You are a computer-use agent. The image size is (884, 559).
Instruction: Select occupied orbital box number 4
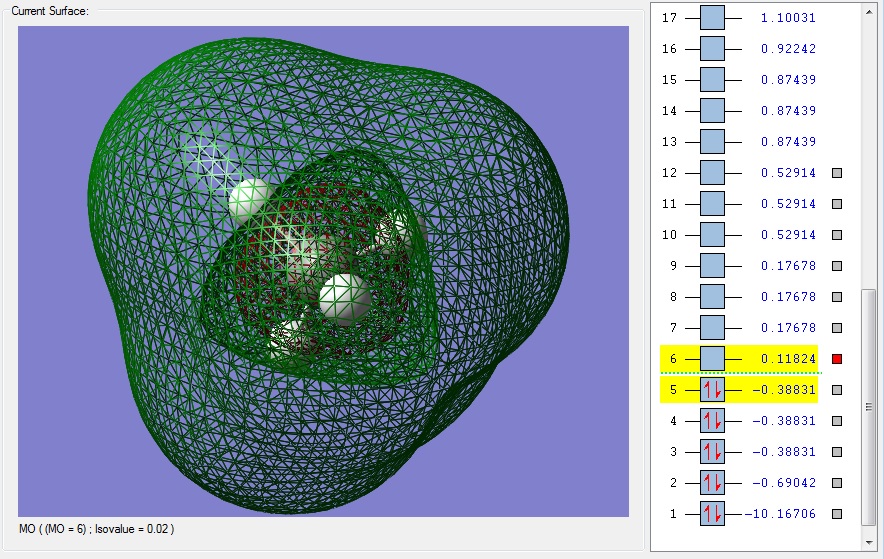(x=713, y=421)
